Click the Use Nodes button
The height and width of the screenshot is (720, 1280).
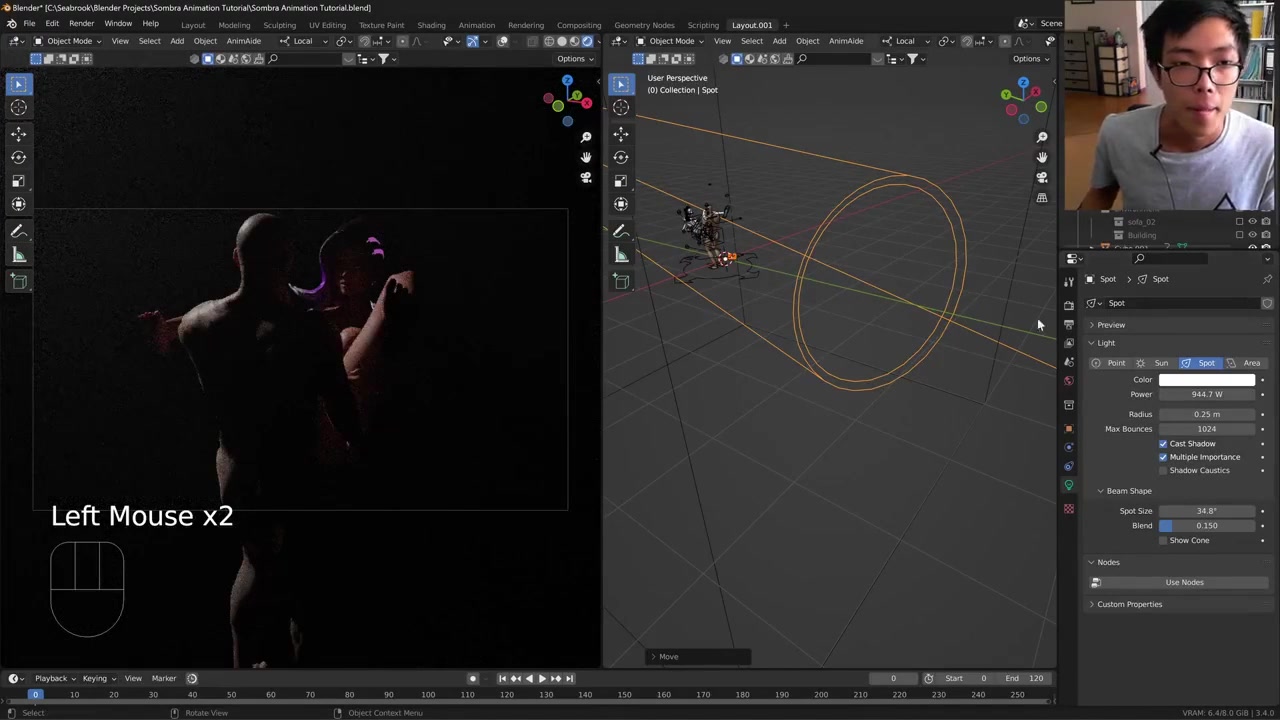tap(1184, 582)
